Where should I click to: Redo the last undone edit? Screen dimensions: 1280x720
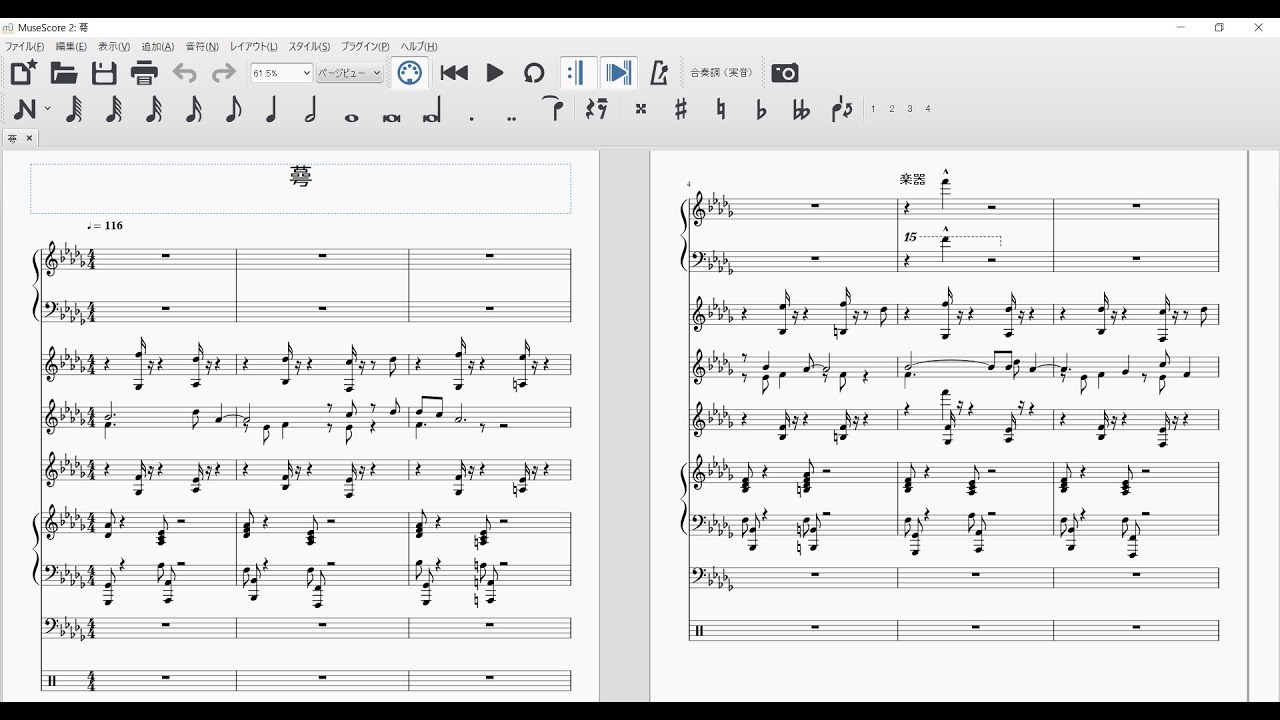(224, 72)
